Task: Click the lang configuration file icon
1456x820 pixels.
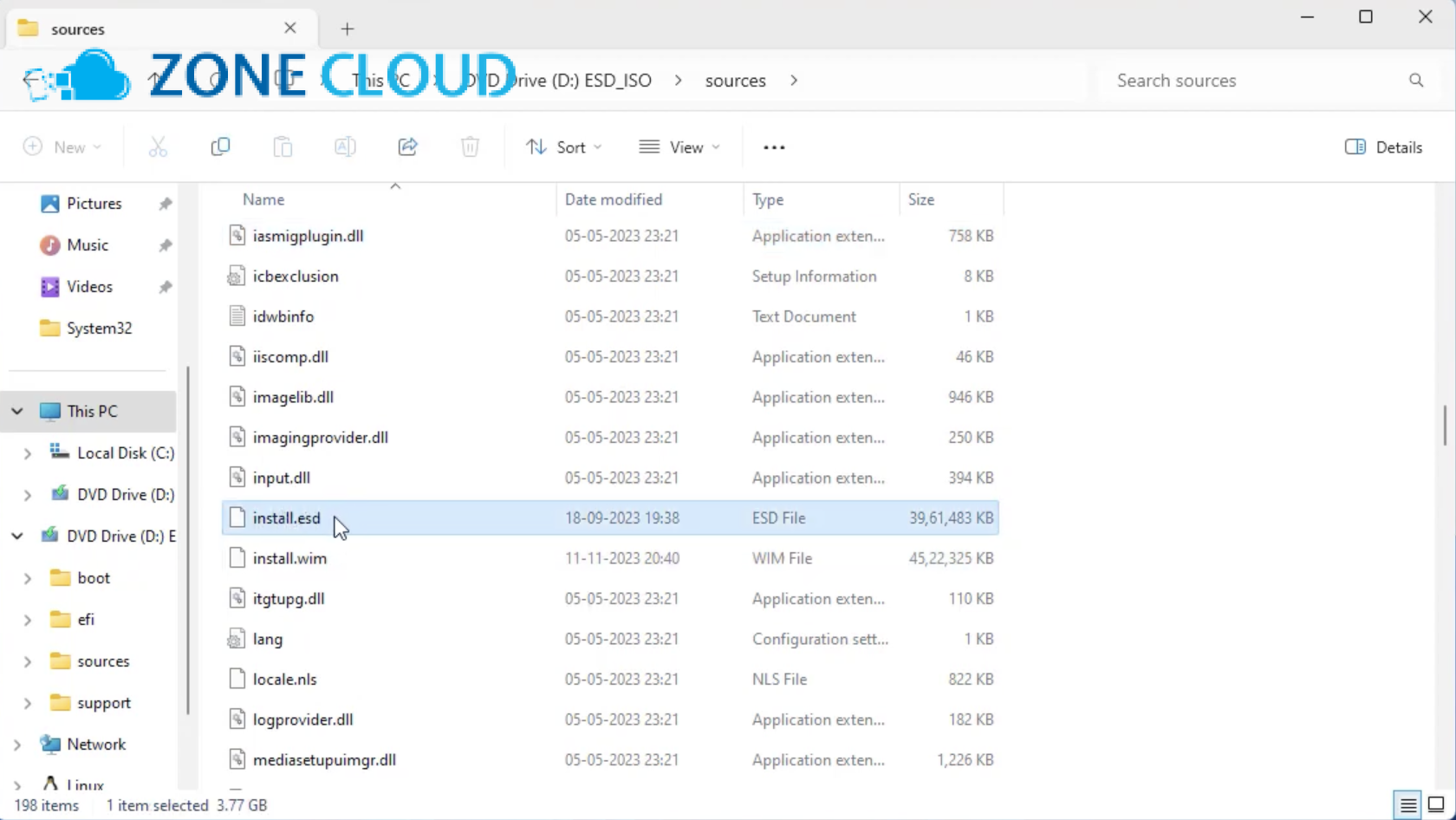Action: coord(236,639)
